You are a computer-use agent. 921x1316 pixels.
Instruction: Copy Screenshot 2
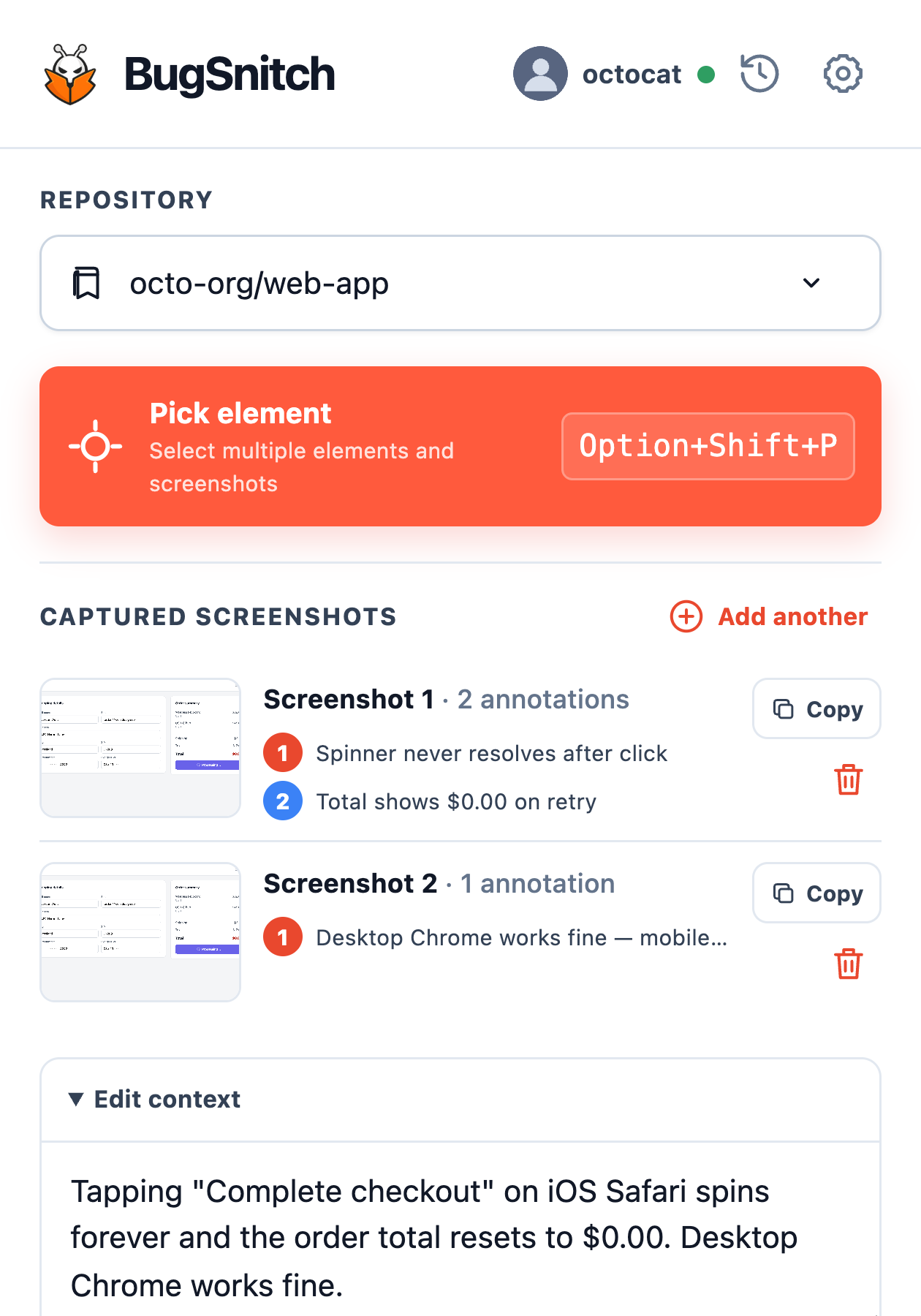point(816,893)
